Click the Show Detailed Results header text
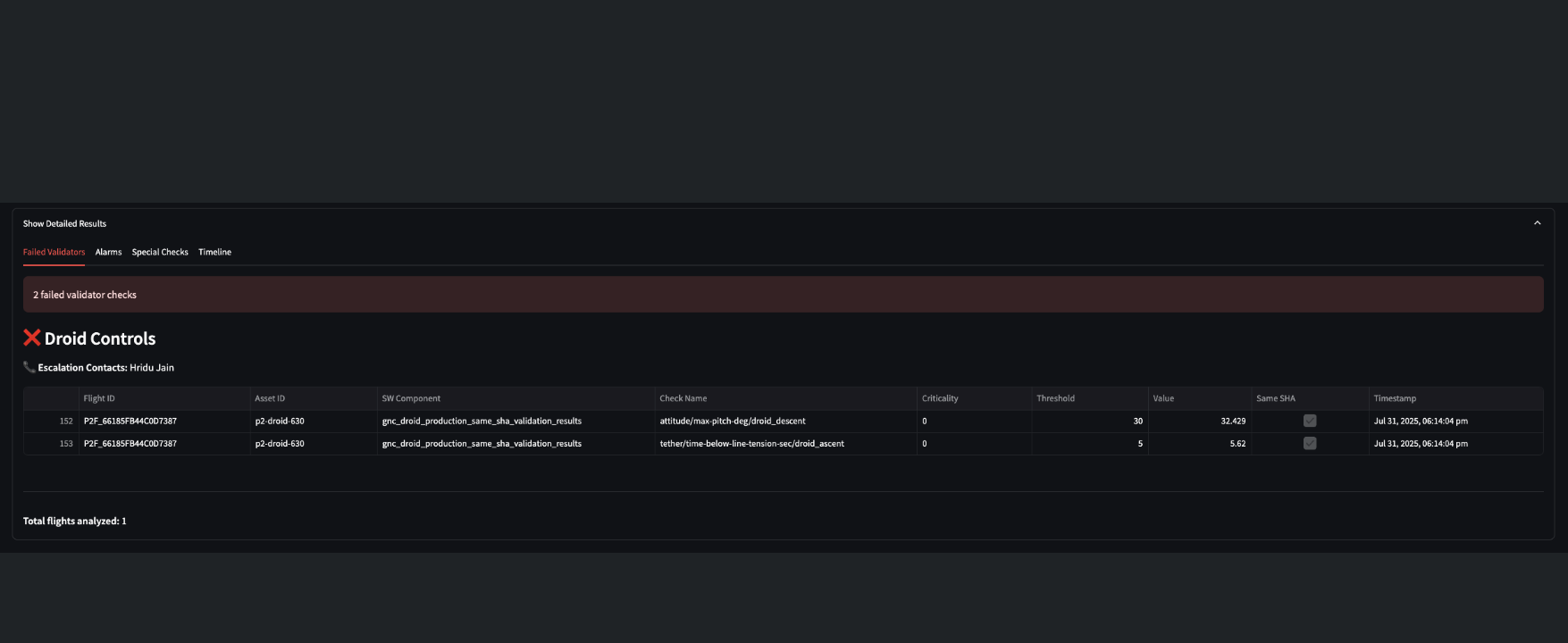This screenshot has width=1568, height=643. click(64, 223)
